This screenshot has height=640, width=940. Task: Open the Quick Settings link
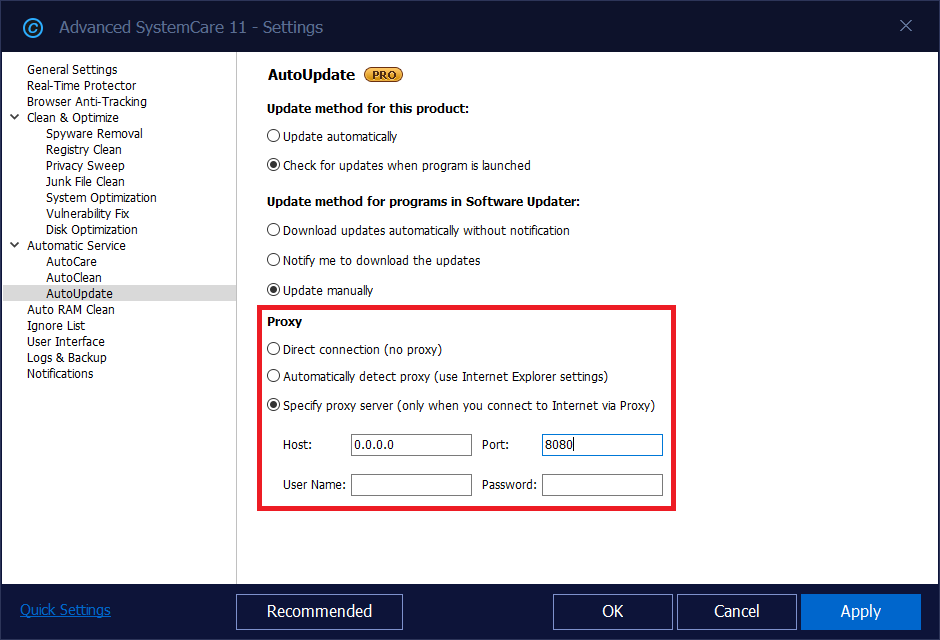pos(64,609)
